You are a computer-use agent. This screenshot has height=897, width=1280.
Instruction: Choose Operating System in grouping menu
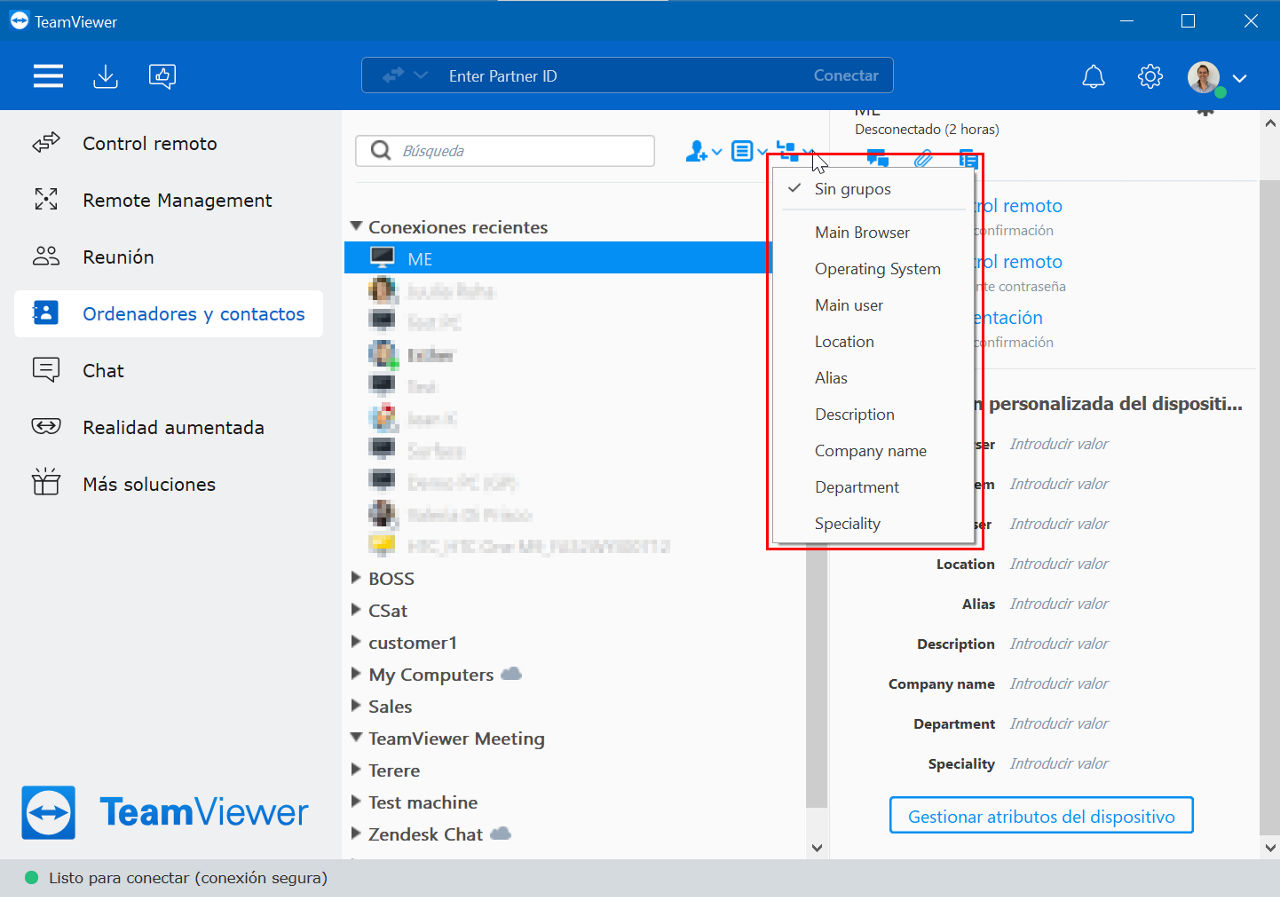click(873, 269)
